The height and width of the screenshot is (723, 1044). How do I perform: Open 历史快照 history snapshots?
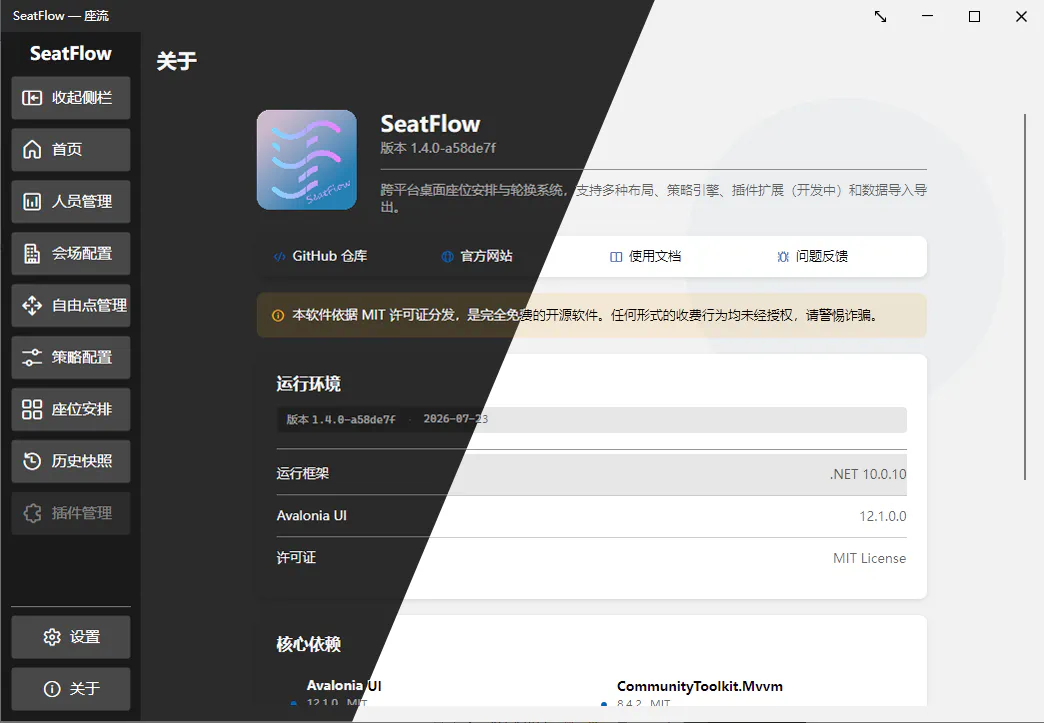point(71,461)
